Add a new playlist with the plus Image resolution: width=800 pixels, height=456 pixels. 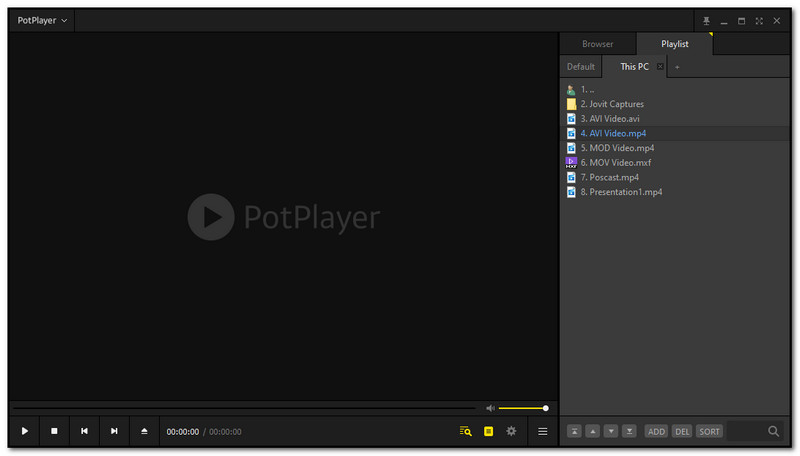(677, 67)
